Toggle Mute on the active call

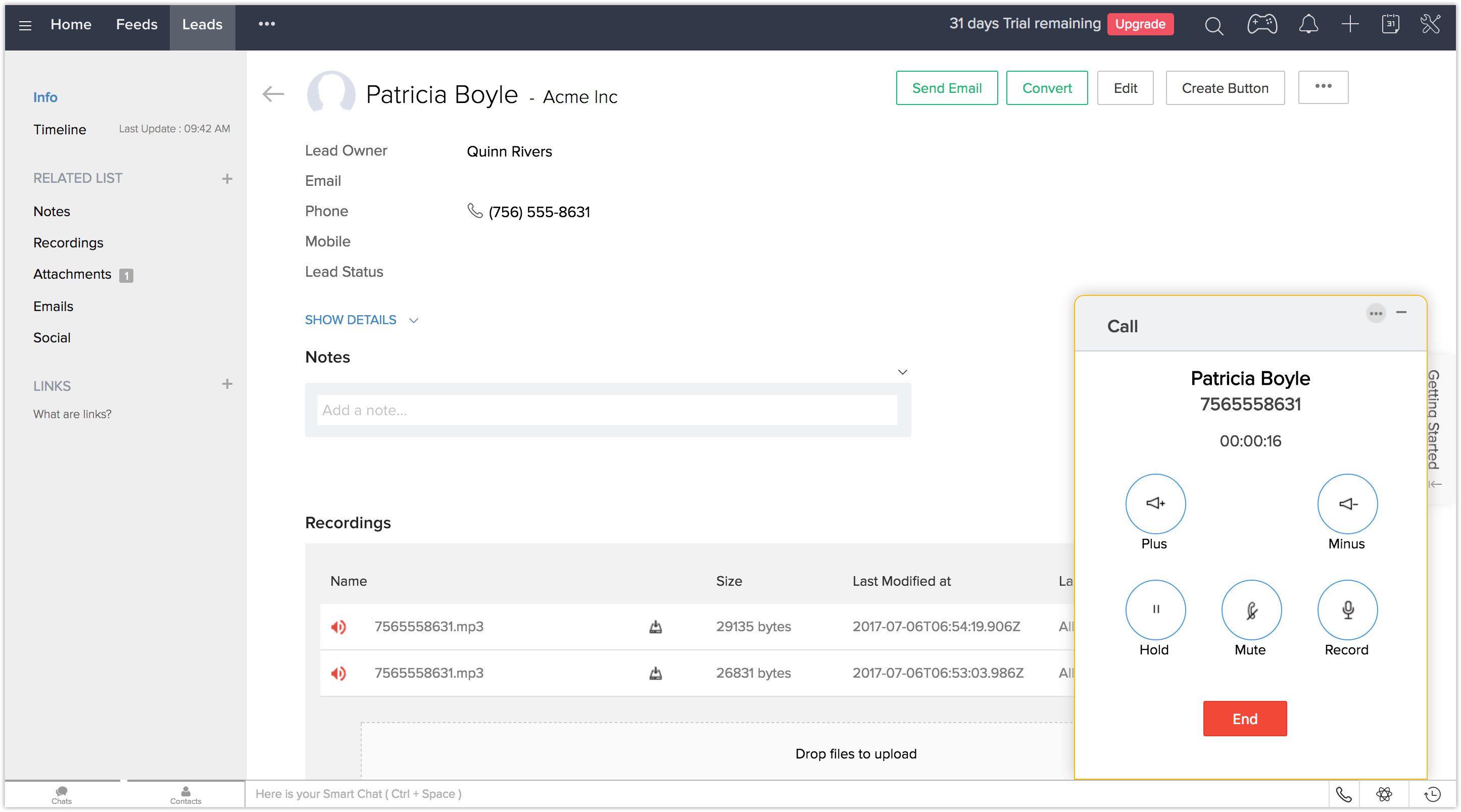point(1250,610)
